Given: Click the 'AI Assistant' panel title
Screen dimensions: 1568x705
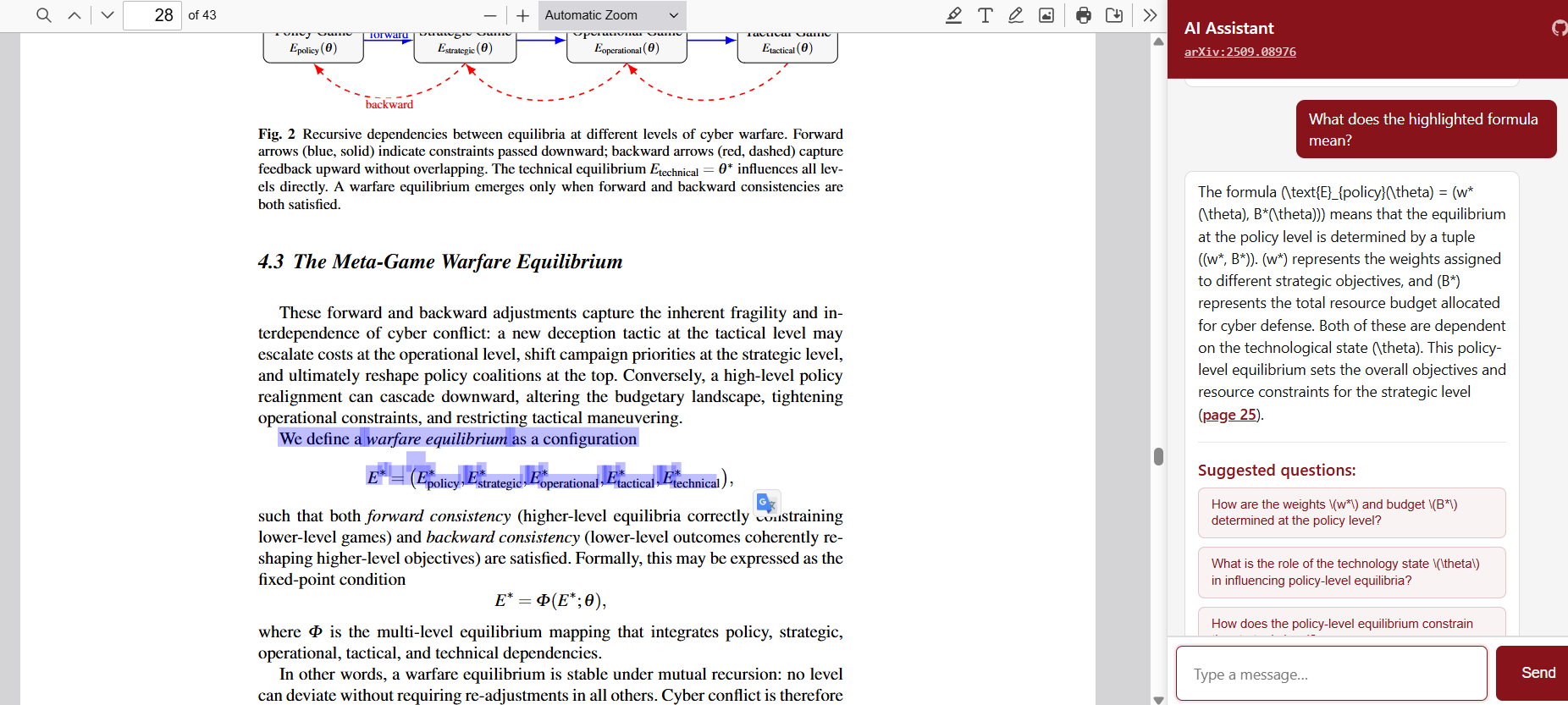Looking at the screenshot, I should click(x=1228, y=28).
